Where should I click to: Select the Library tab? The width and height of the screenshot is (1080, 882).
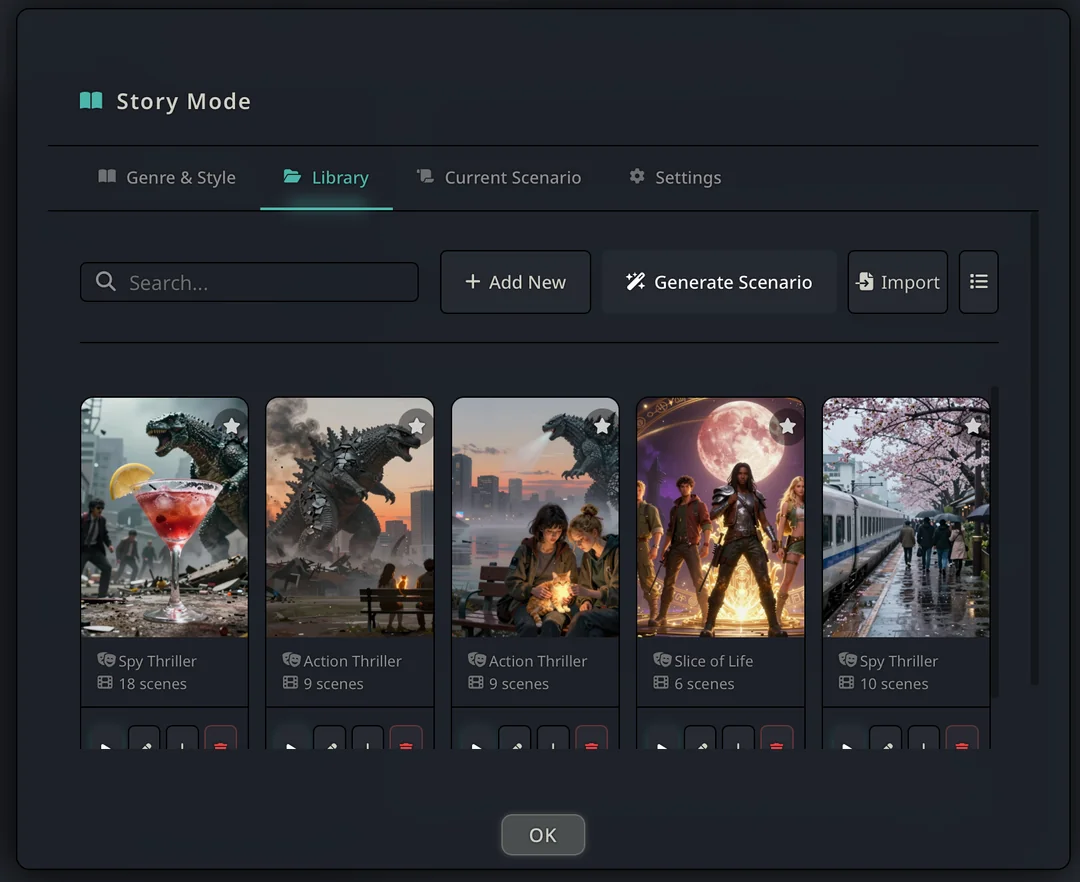click(326, 178)
